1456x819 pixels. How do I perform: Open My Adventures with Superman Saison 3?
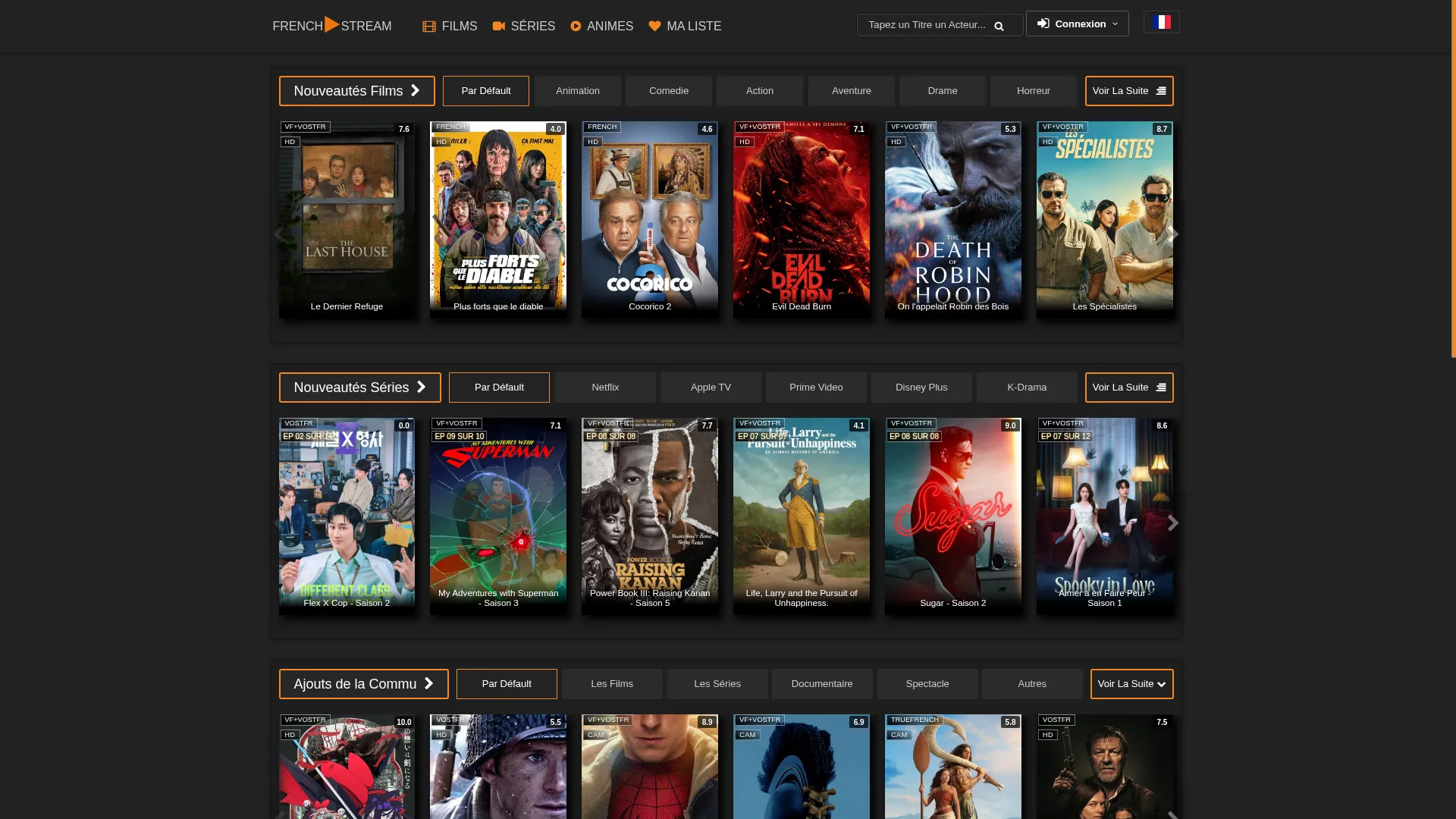click(x=498, y=516)
